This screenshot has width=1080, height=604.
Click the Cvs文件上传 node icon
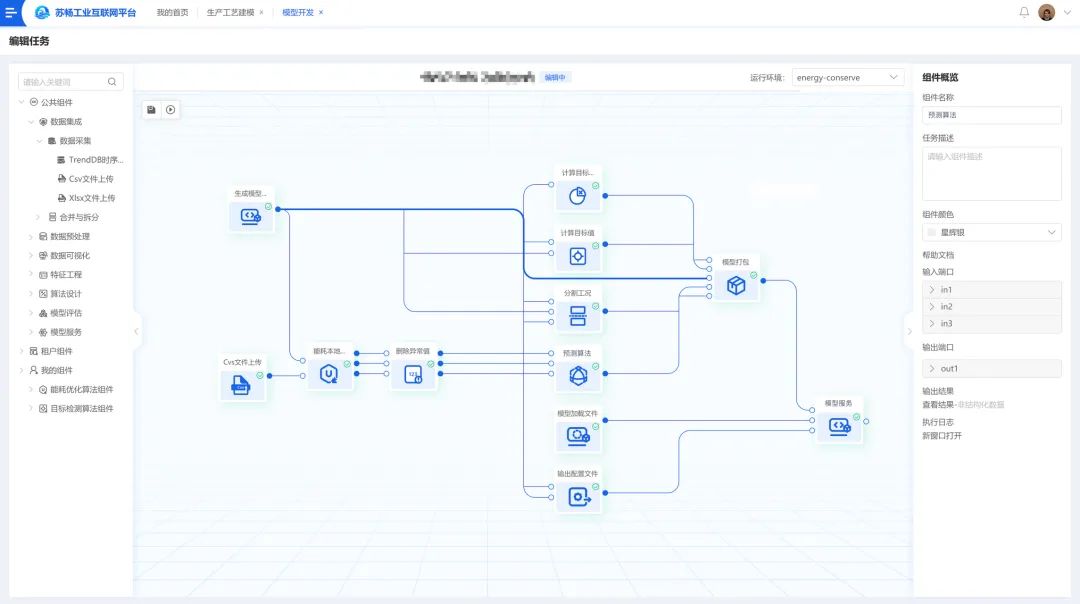(x=241, y=386)
